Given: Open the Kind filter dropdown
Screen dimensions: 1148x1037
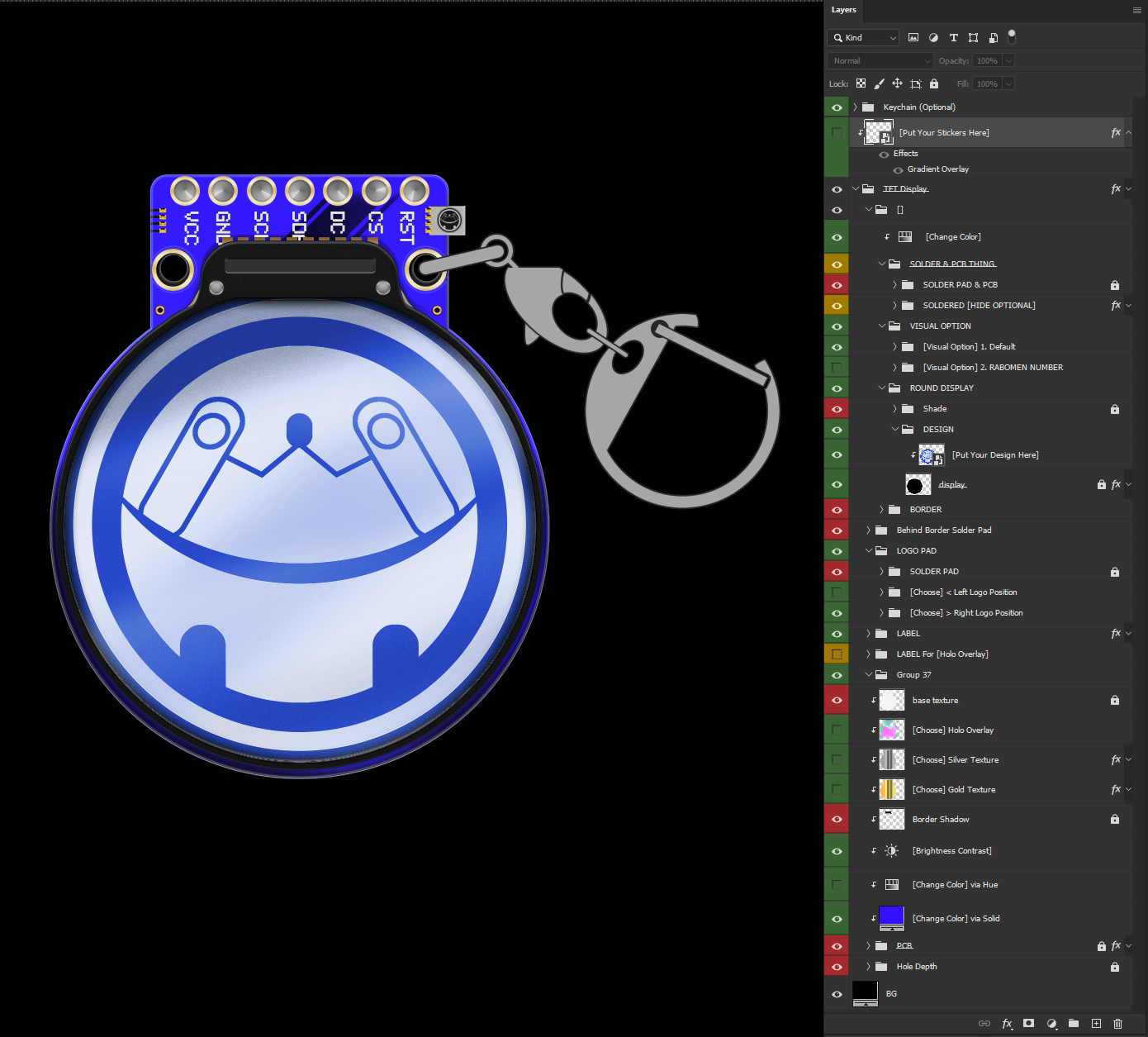Looking at the screenshot, I should click(x=863, y=37).
